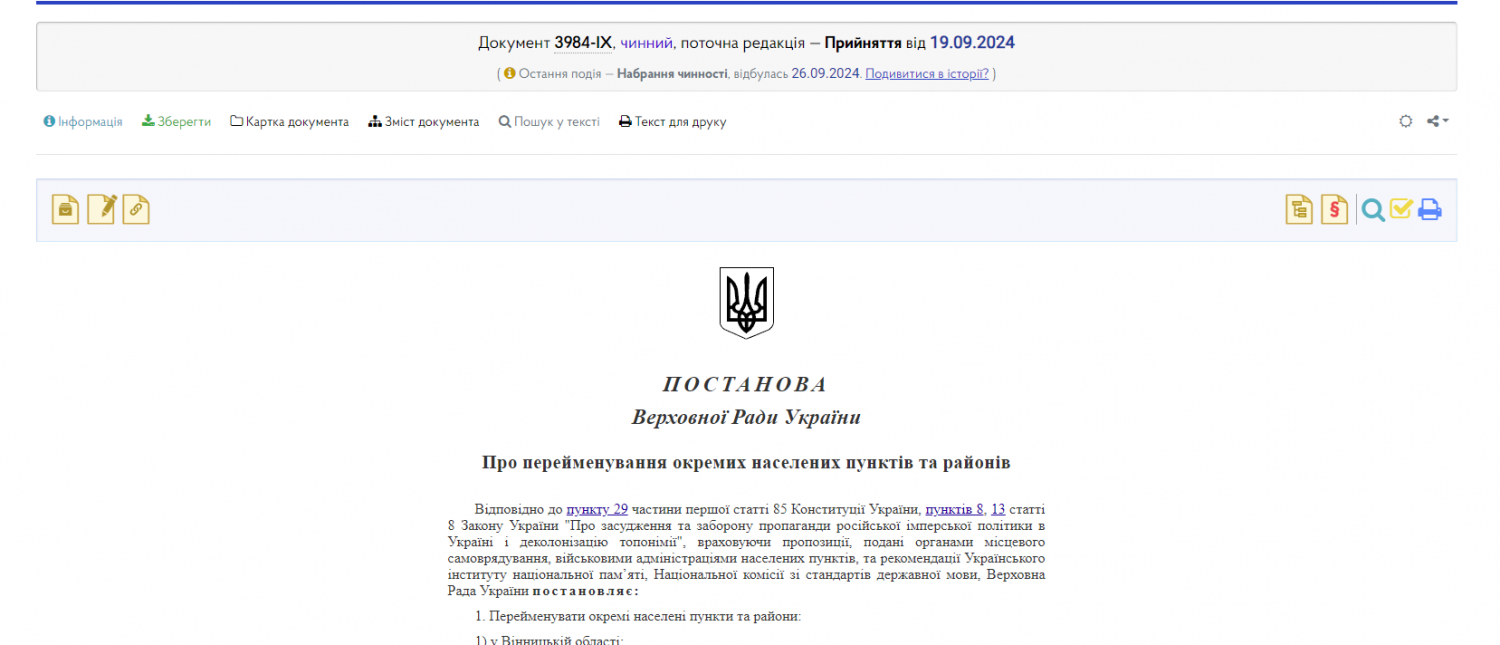
Task: Click the document archive-box page icon
Action: [x=65, y=209]
